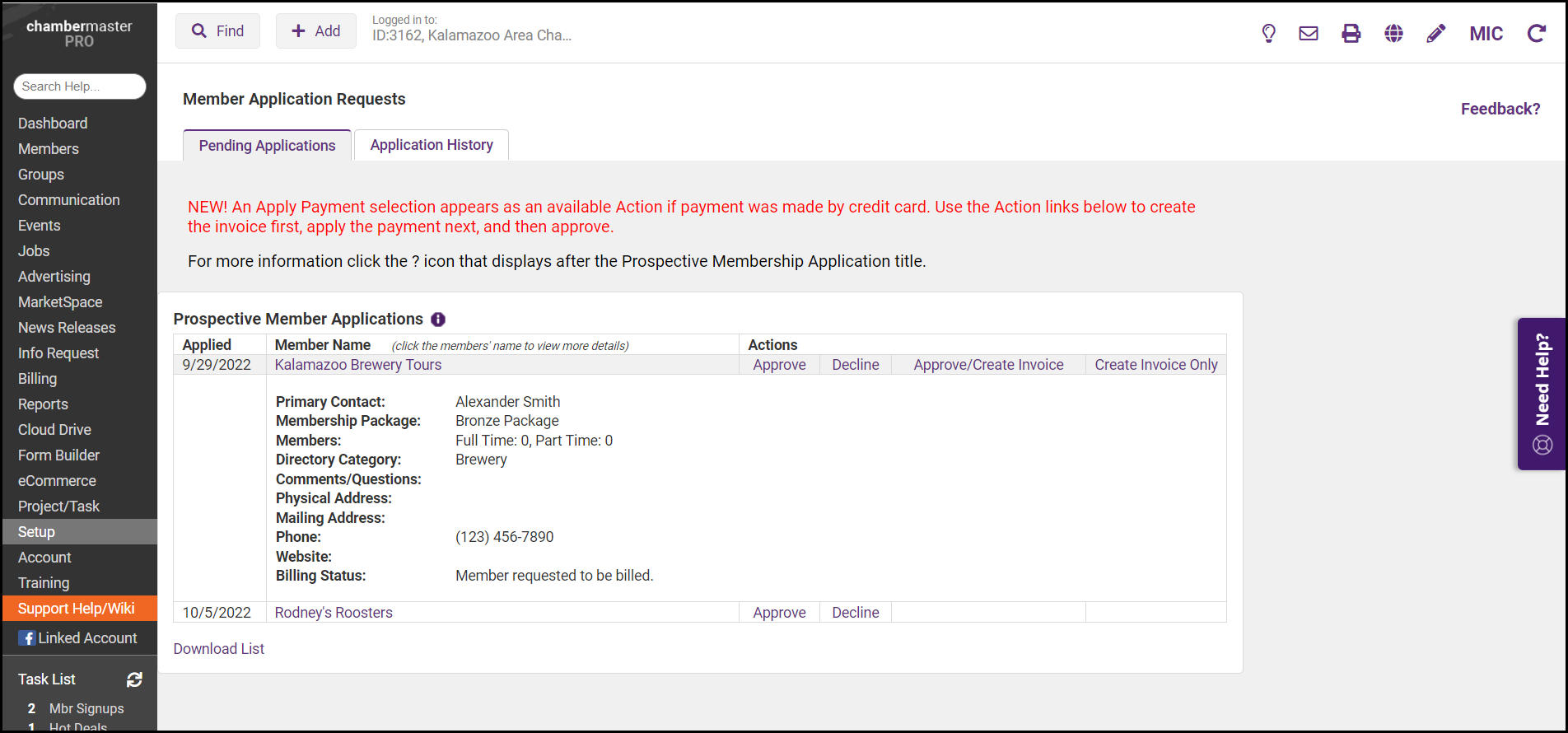Approve Kalamazoo Brewery Tours application
This screenshot has height=733, width=1568.
pos(779,365)
